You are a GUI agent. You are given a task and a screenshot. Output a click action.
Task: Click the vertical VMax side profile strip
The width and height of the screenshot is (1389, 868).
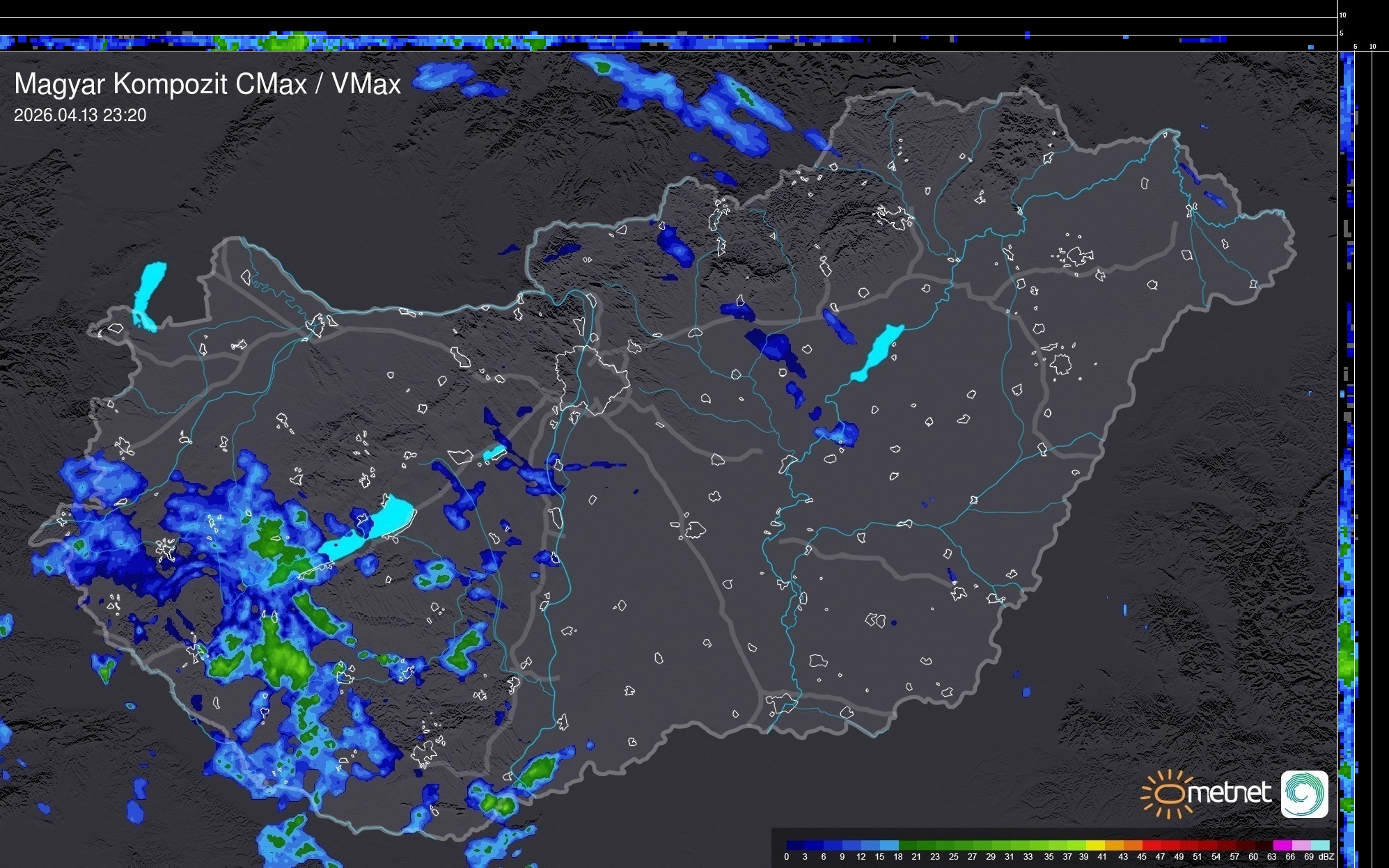1347,452
